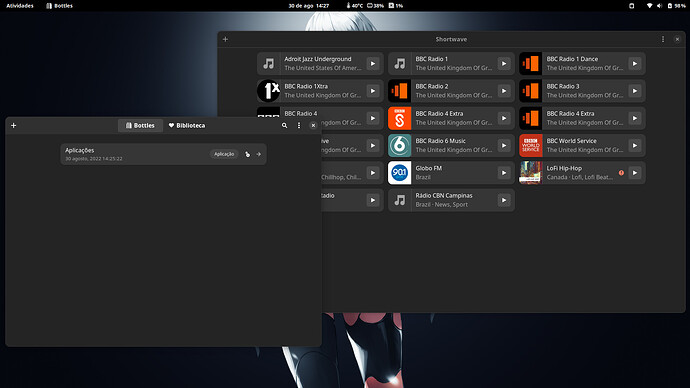Click the 40°C temperature indicator

(x=354, y=6)
